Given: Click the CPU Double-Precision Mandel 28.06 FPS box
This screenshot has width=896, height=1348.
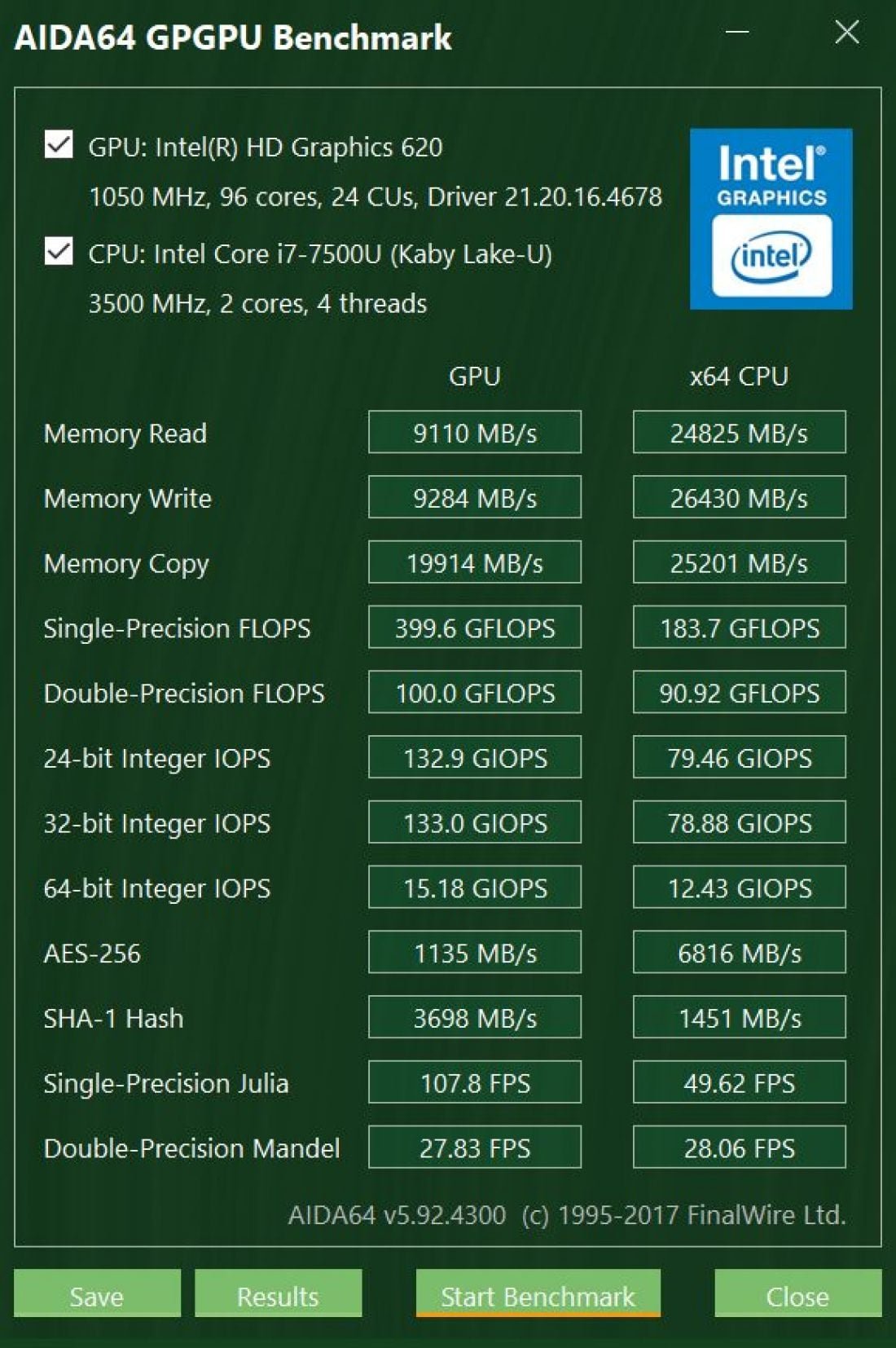Looking at the screenshot, I should click(x=739, y=1148).
